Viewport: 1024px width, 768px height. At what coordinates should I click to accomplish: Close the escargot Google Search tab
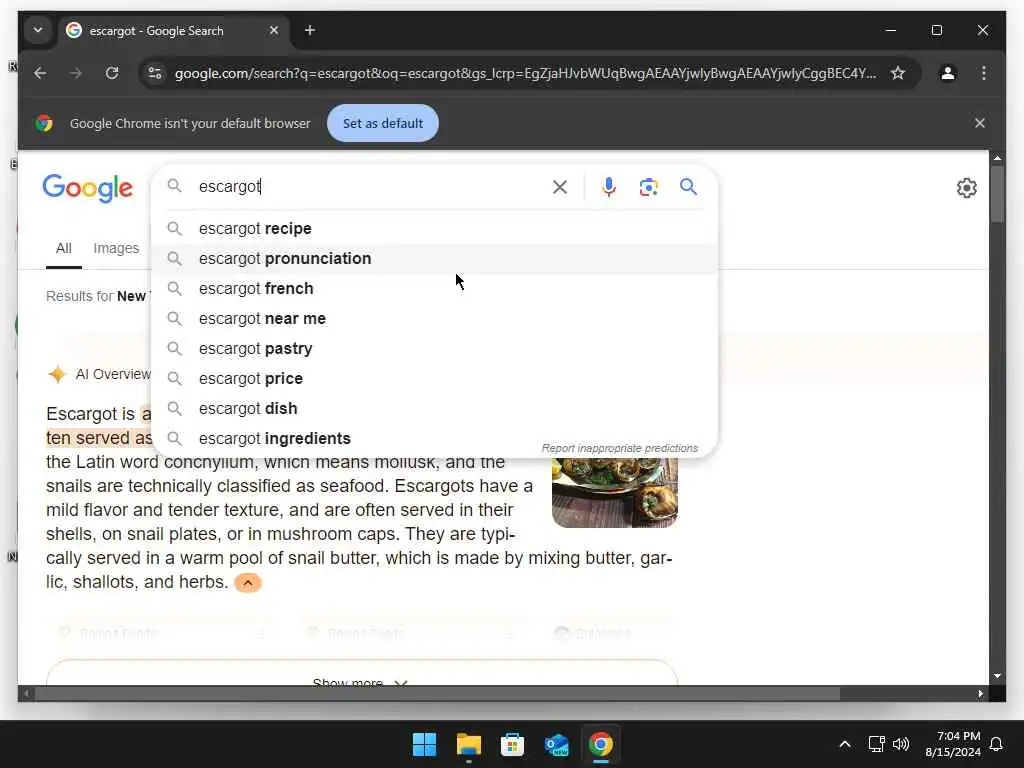(x=274, y=31)
